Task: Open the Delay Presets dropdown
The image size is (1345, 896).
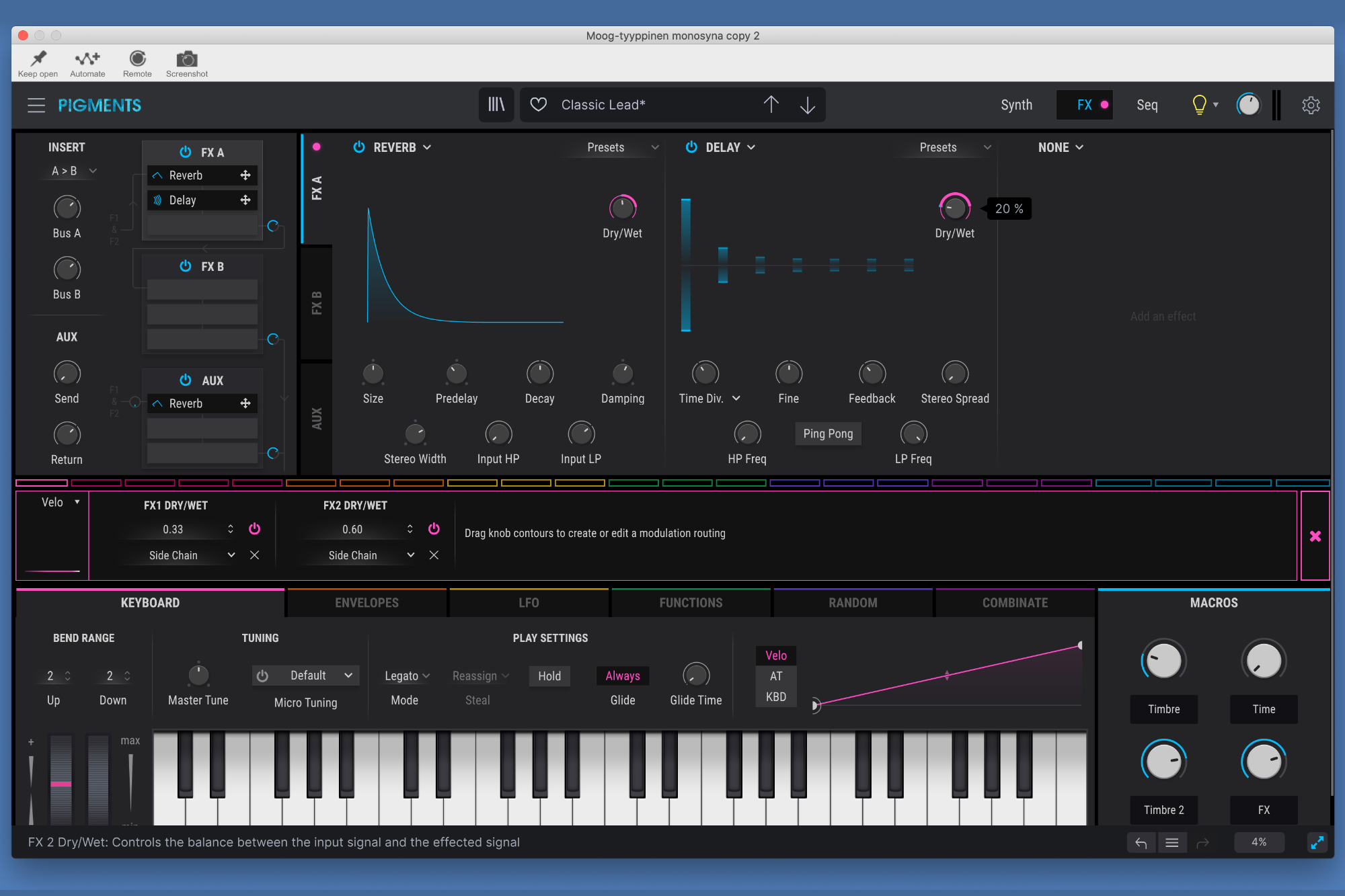Action: coord(954,147)
